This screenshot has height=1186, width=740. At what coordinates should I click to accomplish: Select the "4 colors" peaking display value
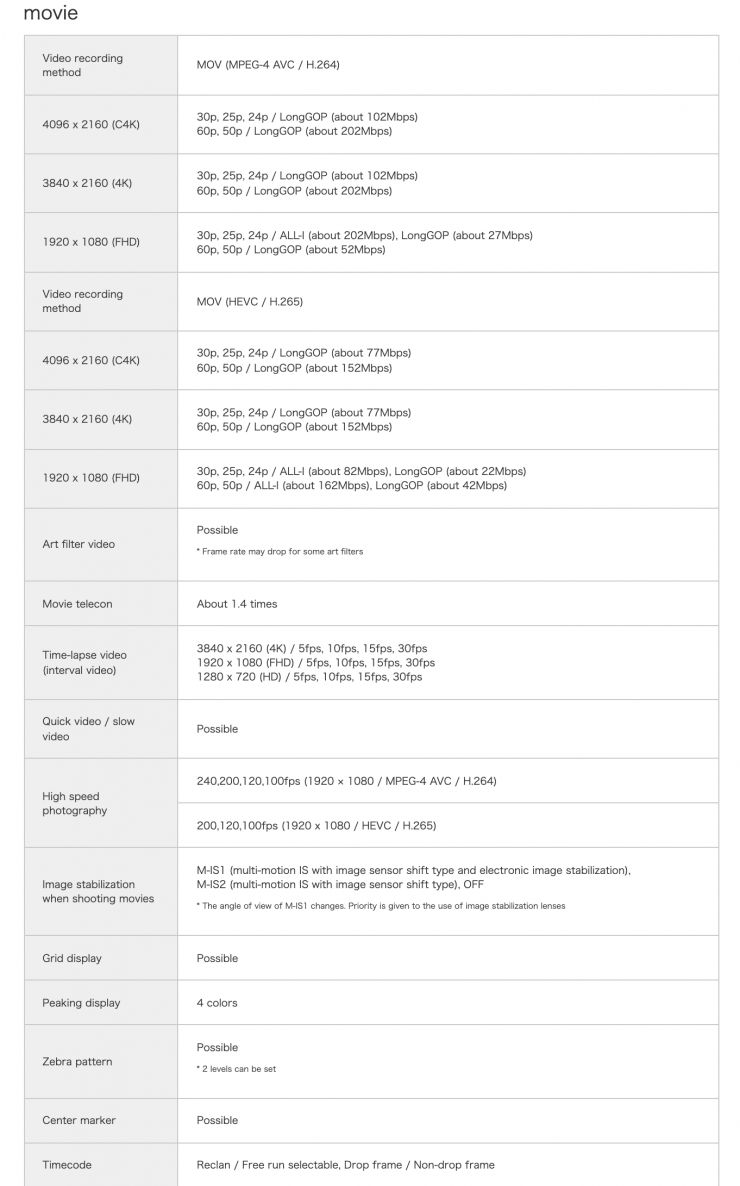pyautogui.click(x=217, y=1003)
